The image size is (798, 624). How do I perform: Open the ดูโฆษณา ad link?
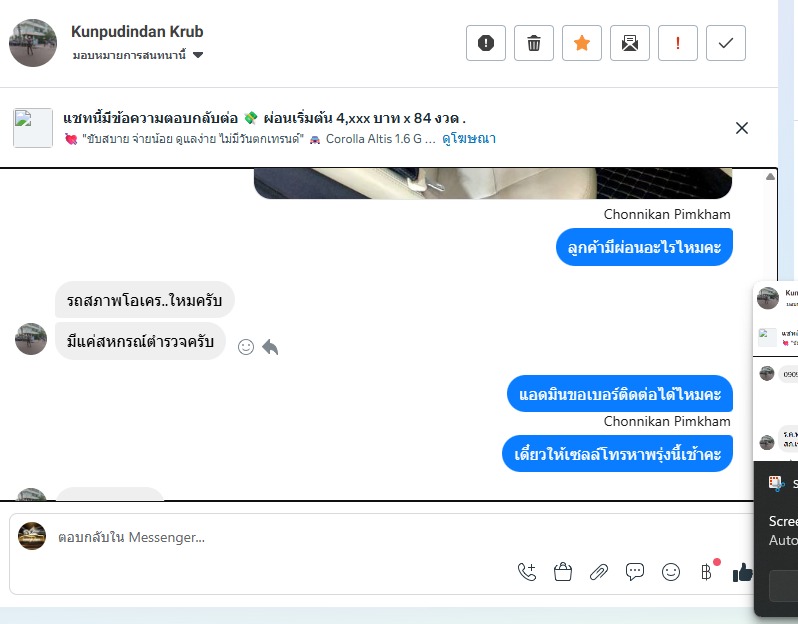tap(469, 138)
